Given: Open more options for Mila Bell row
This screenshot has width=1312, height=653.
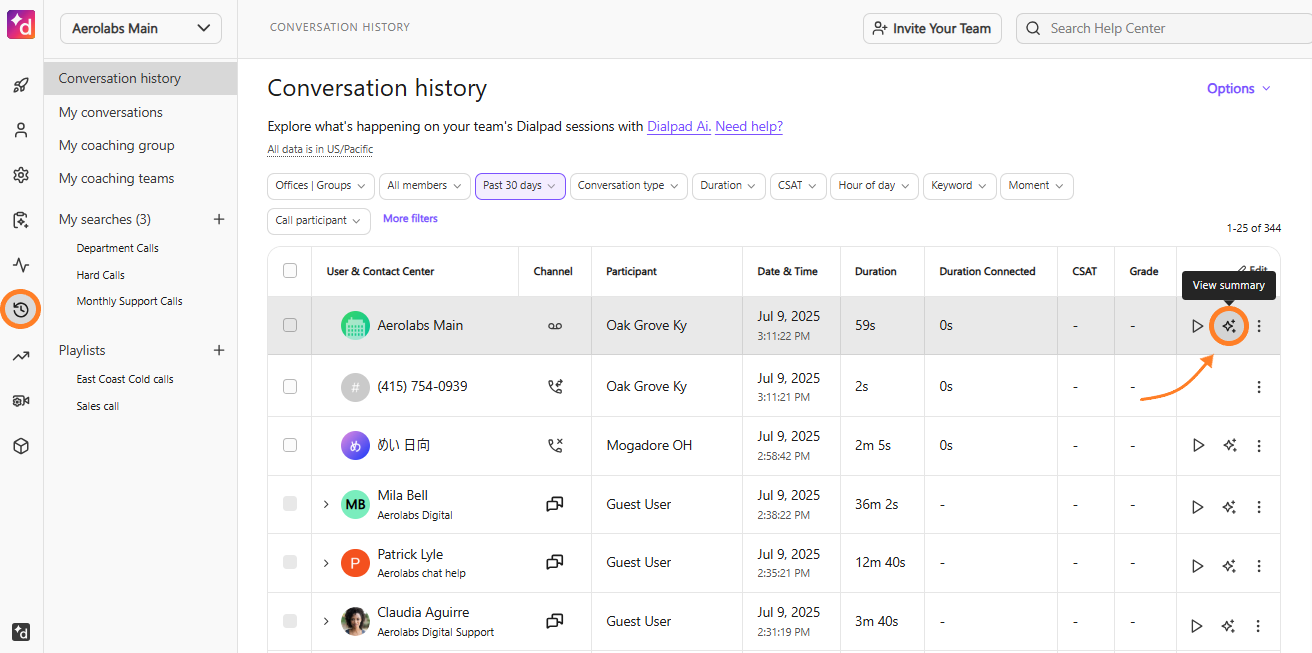Looking at the screenshot, I should [1259, 507].
